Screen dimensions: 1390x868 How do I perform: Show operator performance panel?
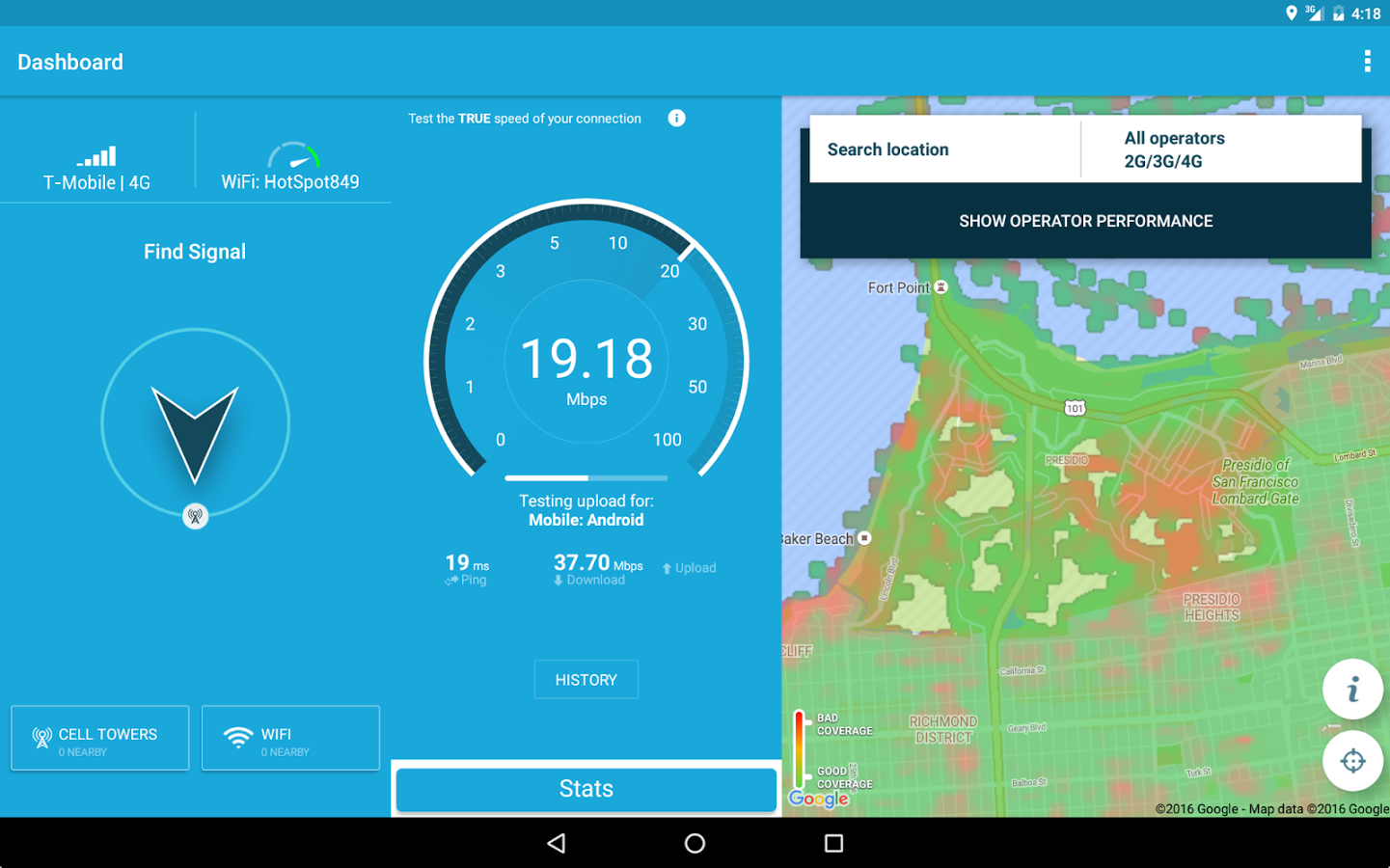tap(1085, 221)
